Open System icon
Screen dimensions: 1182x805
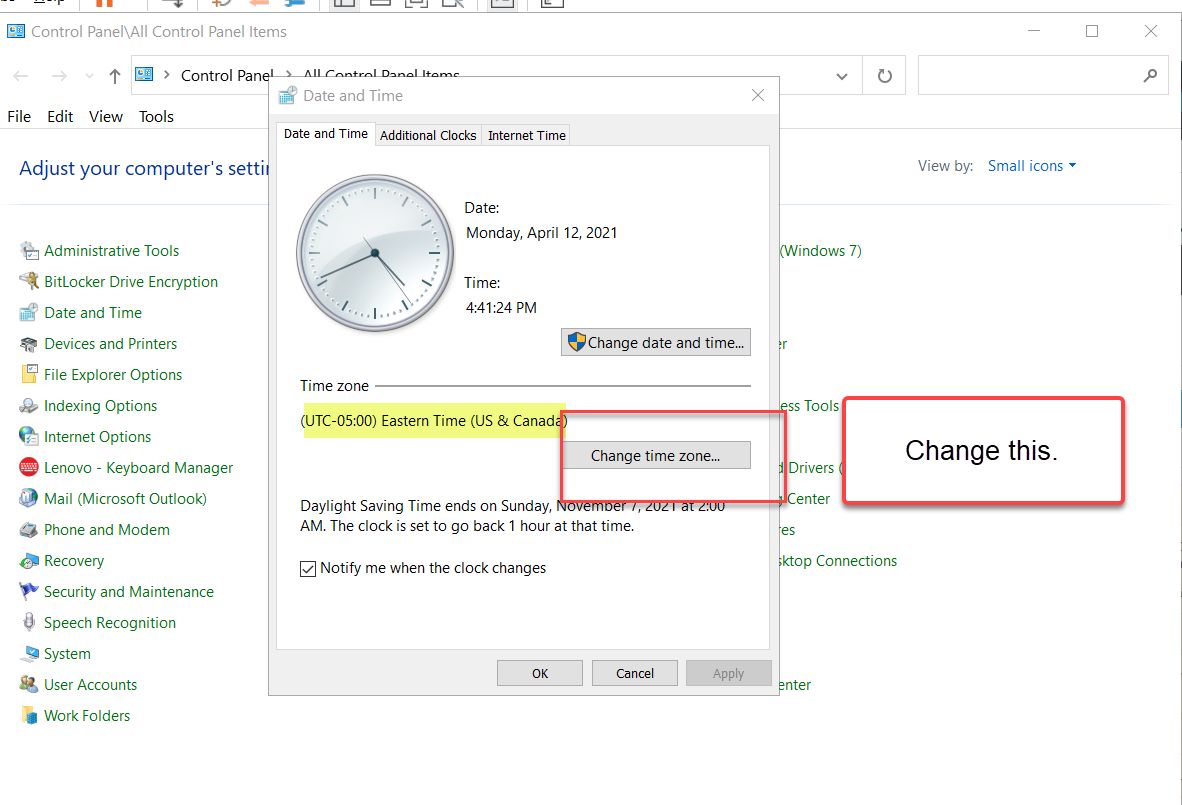(29, 653)
